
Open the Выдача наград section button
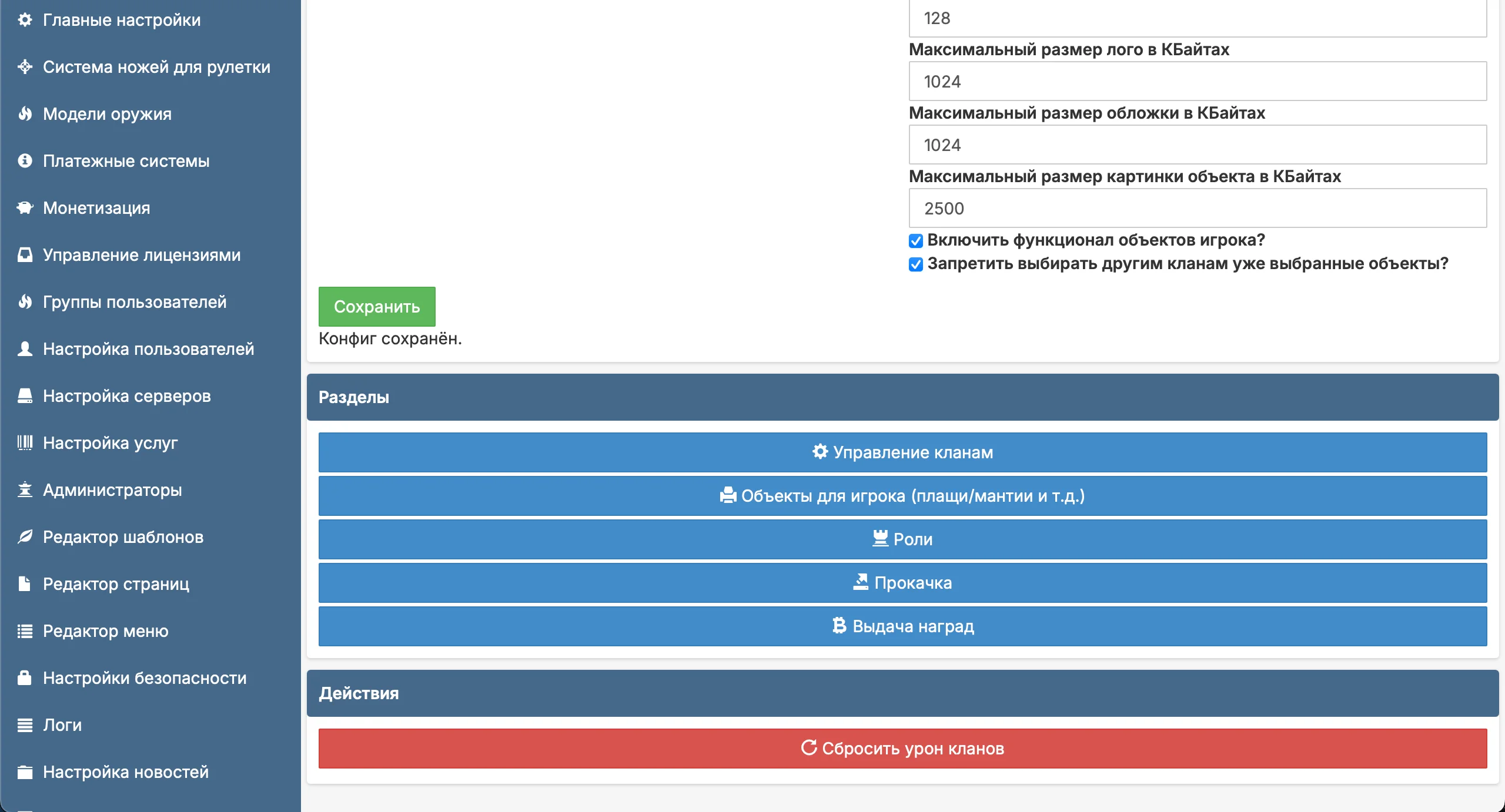903,626
